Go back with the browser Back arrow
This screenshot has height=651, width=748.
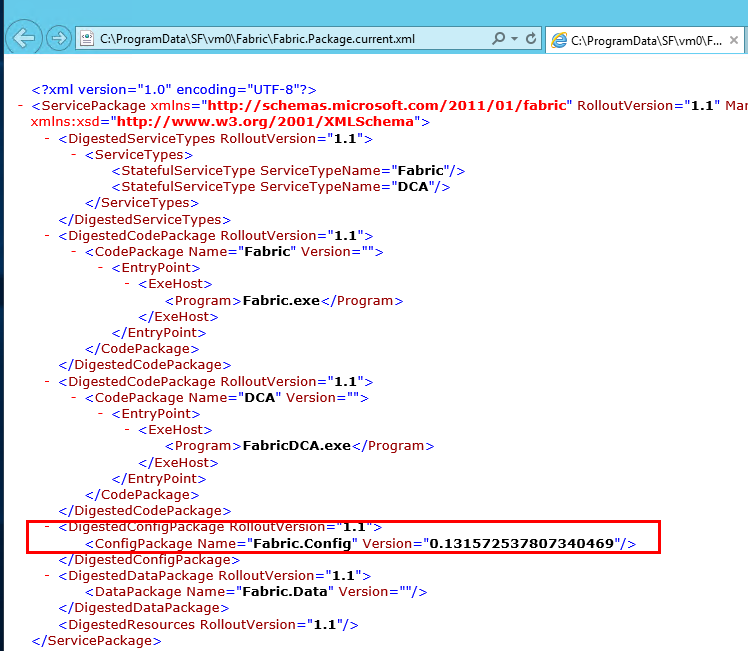(23, 38)
